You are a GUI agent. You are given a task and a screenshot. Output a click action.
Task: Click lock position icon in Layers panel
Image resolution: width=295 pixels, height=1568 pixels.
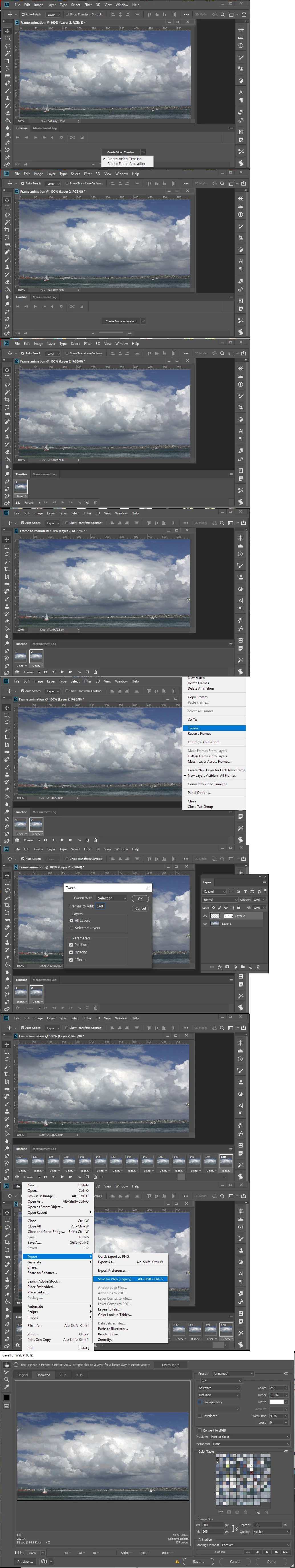pyautogui.click(x=226, y=907)
